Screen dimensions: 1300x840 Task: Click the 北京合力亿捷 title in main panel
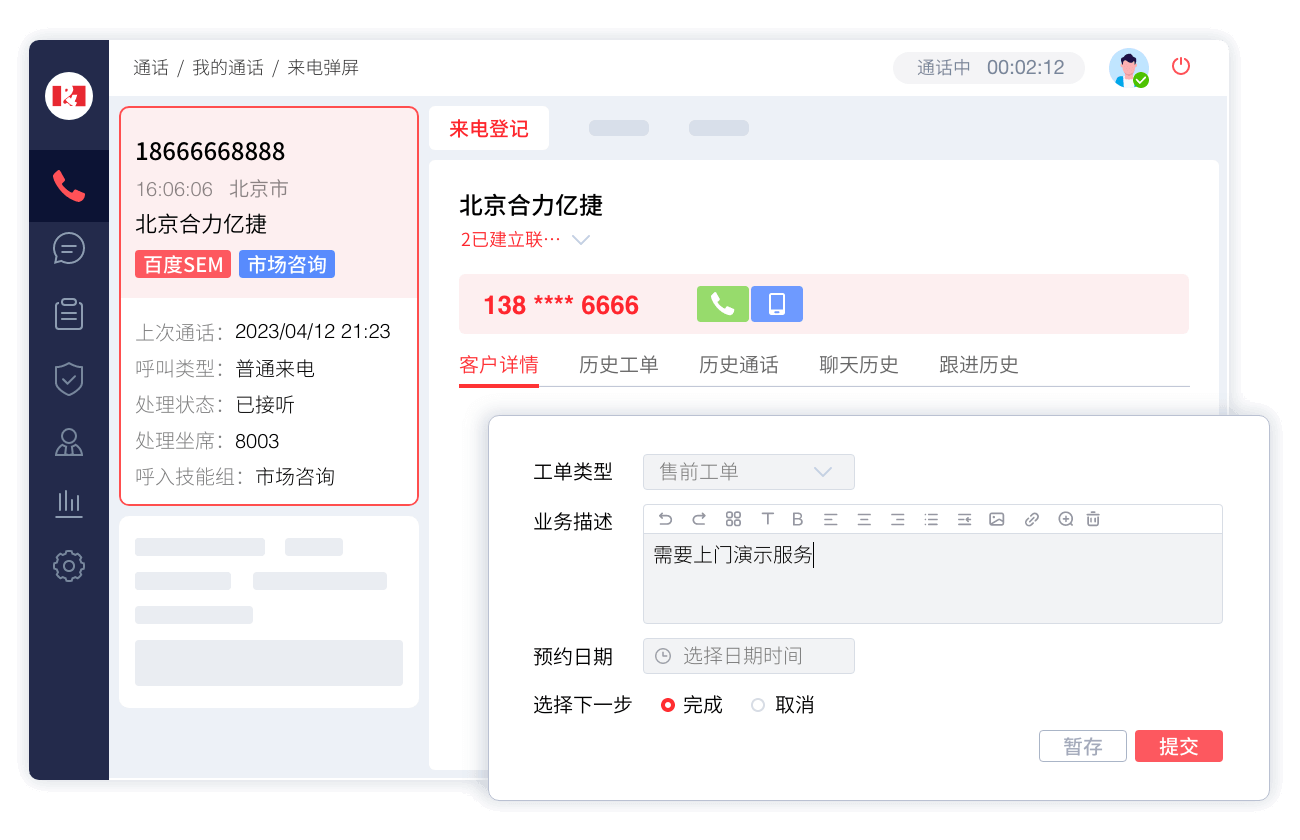531,206
